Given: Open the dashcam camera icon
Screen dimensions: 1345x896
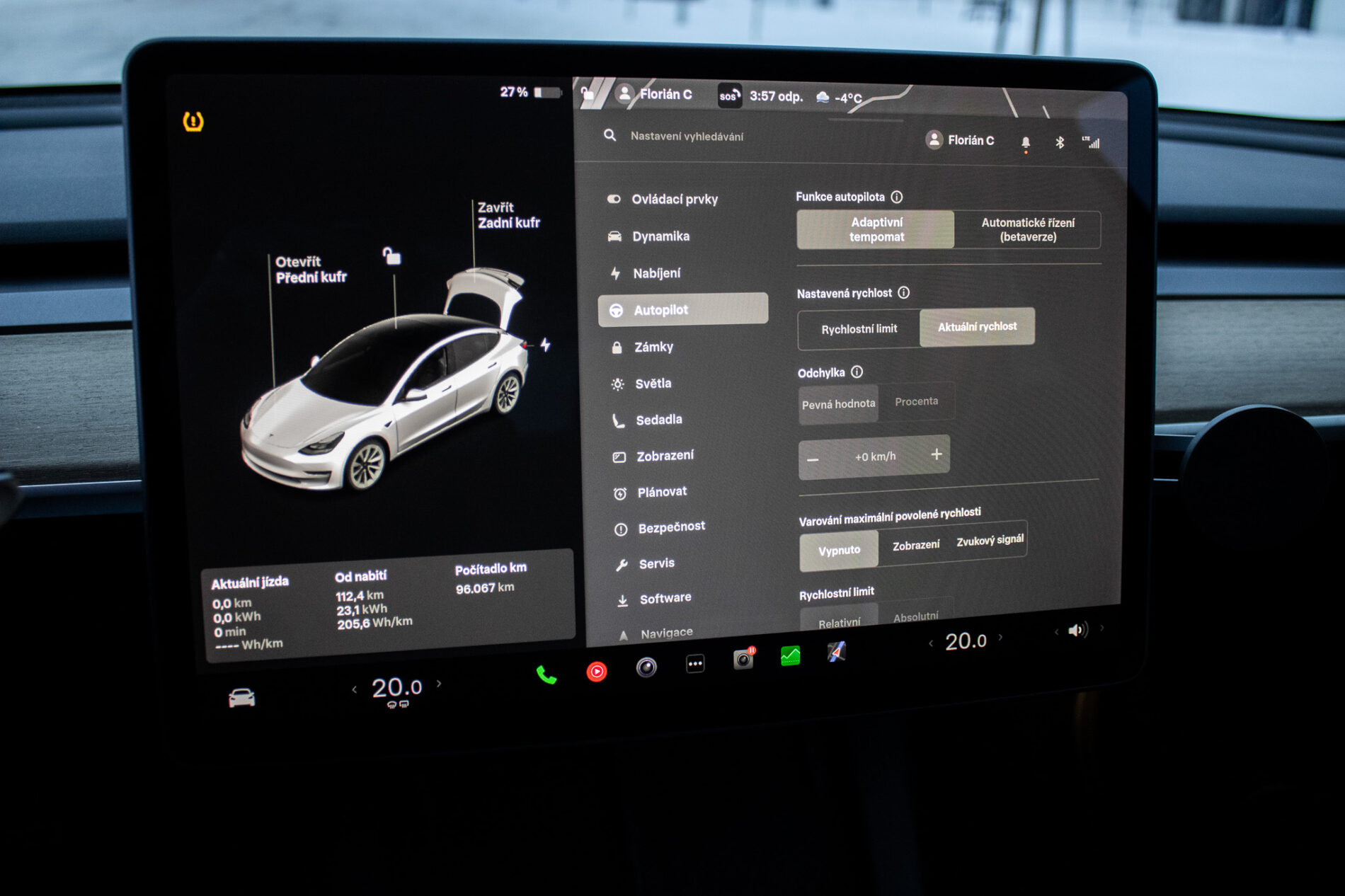Looking at the screenshot, I should (x=743, y=659).
